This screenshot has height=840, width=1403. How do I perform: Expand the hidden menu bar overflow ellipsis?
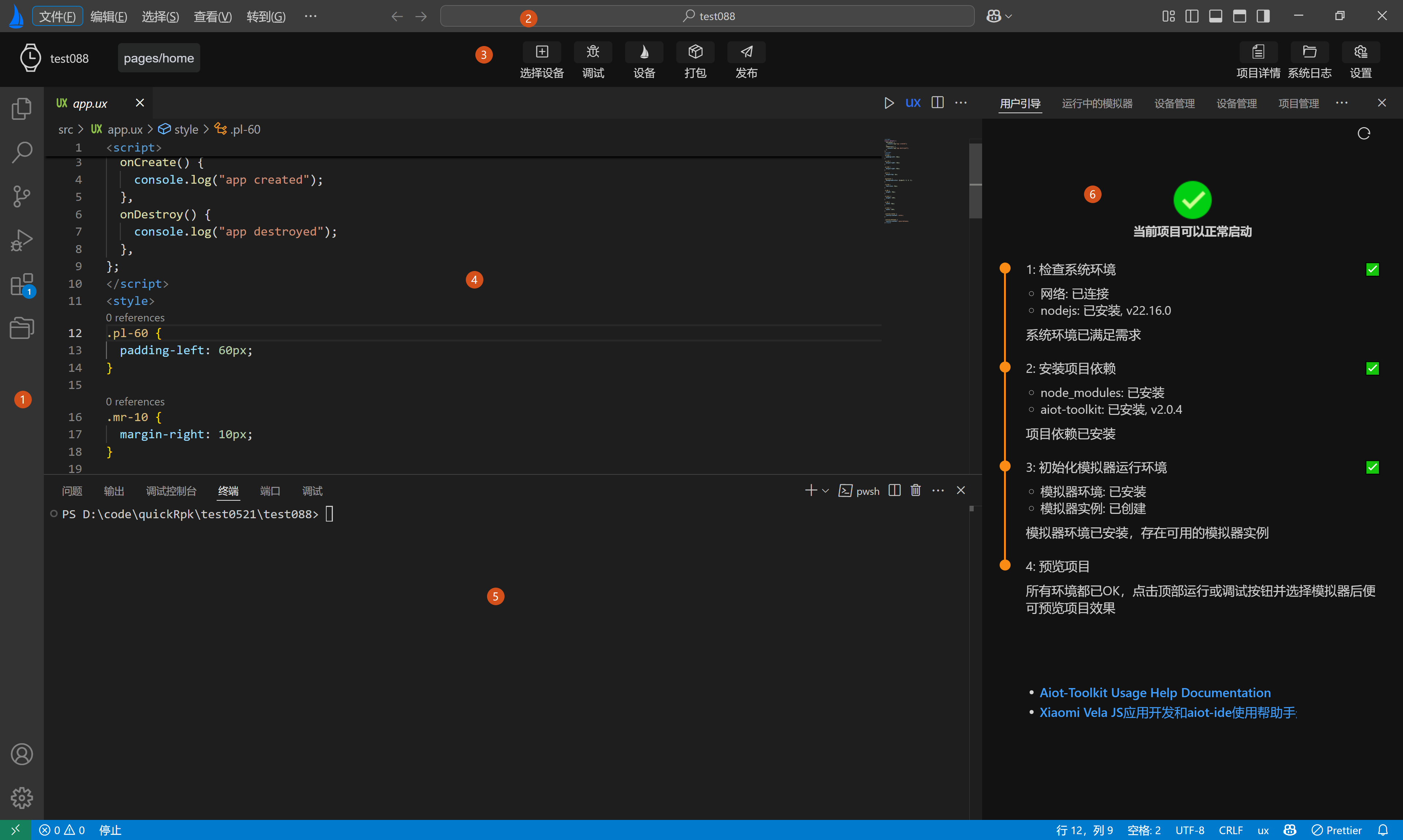pos(310,16)
